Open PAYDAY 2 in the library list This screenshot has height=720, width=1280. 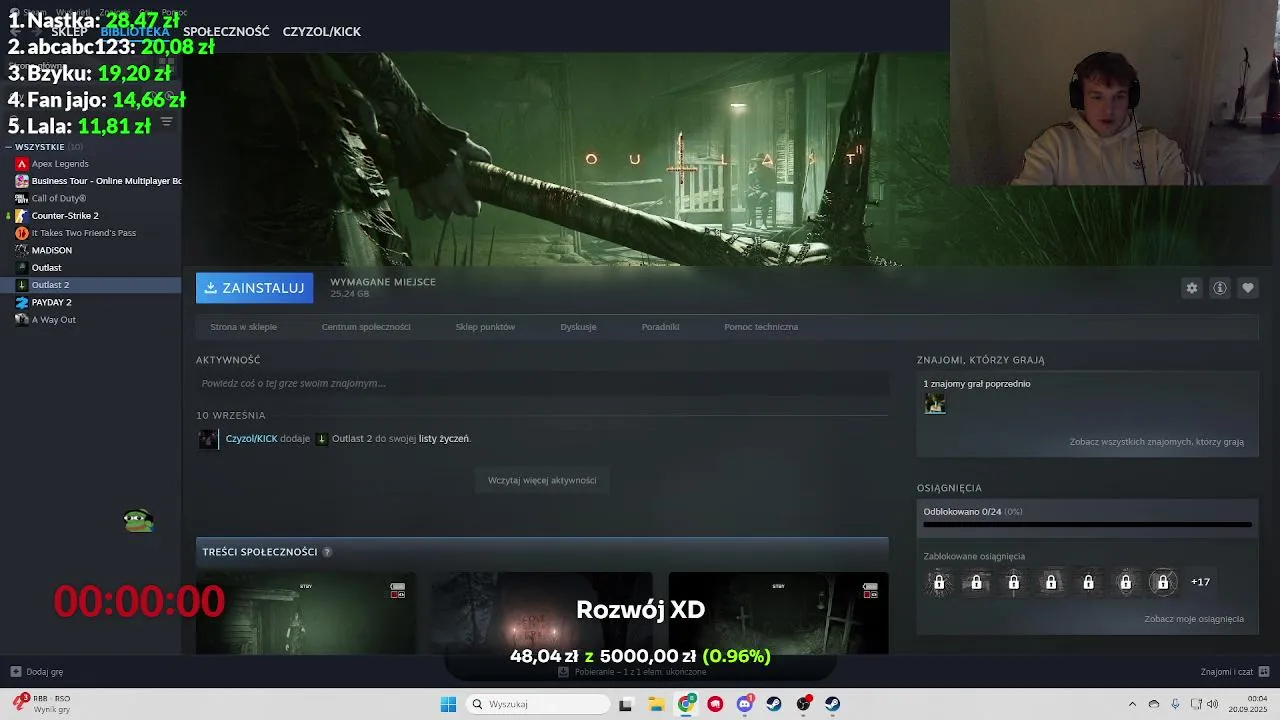click(51, 302)
